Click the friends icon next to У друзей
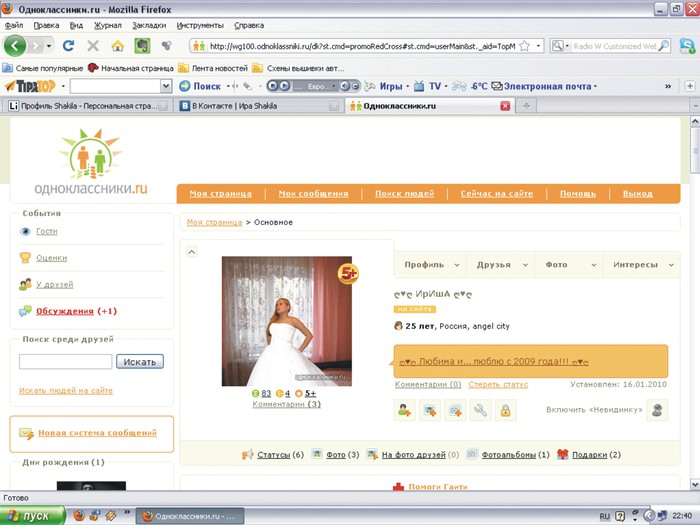This screenshot has height=525, width=700. (25, 284)
